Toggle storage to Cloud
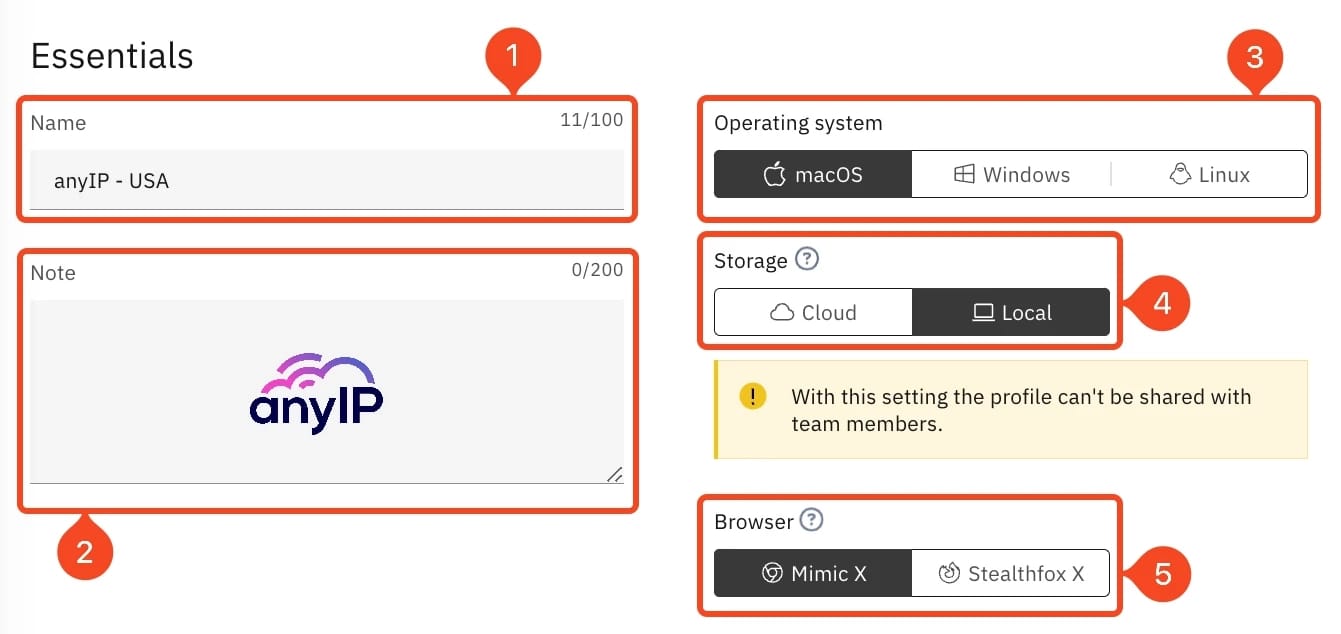 pos(813,311)
